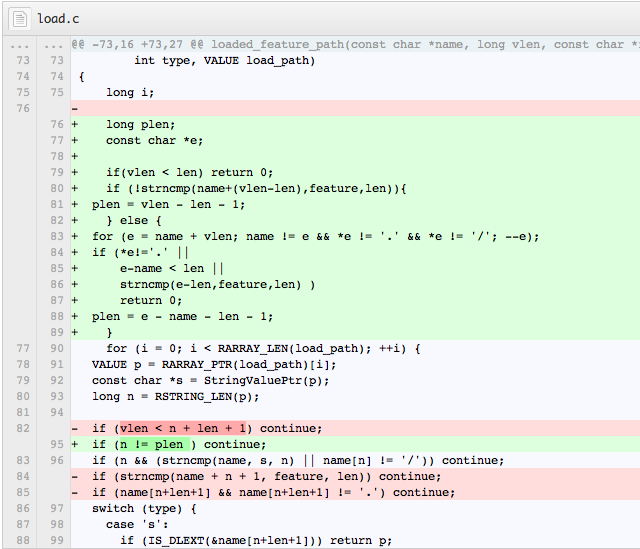Click the line 'long n = RSTRING_LEN(p);'
Viewport: 640px width, 549px height.
(176, 396)
